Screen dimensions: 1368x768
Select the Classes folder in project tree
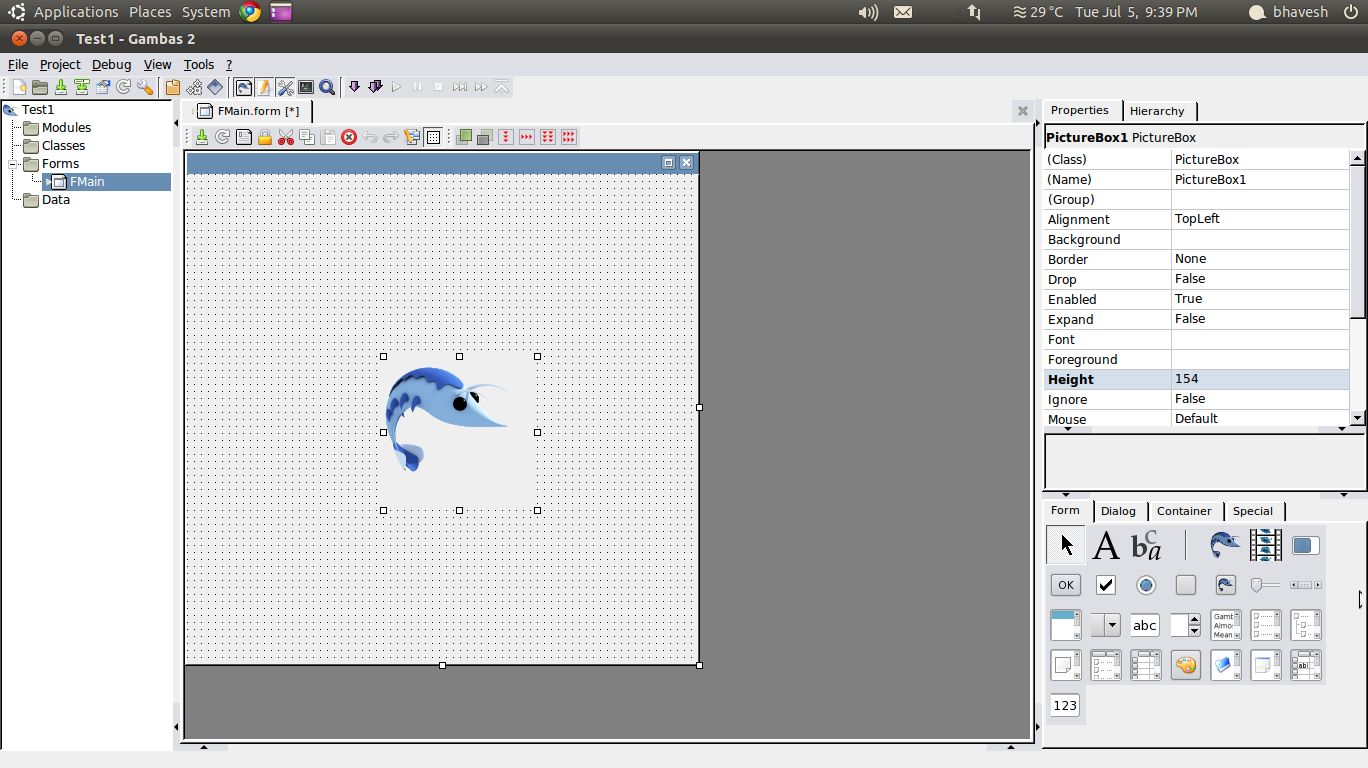click(x=63, y=146)
